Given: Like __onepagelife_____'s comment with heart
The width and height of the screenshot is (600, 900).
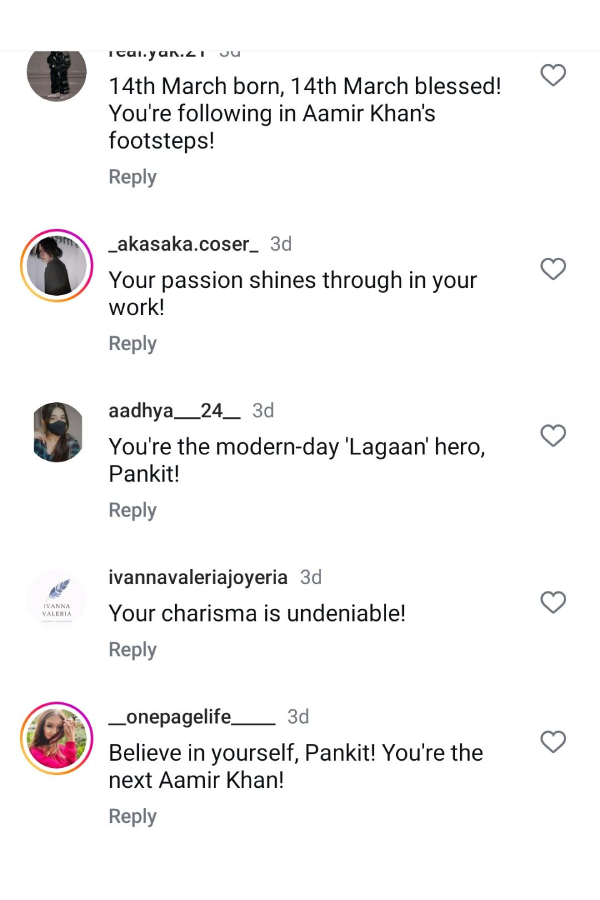Looking at the screenshot, I should pos(553,742).
